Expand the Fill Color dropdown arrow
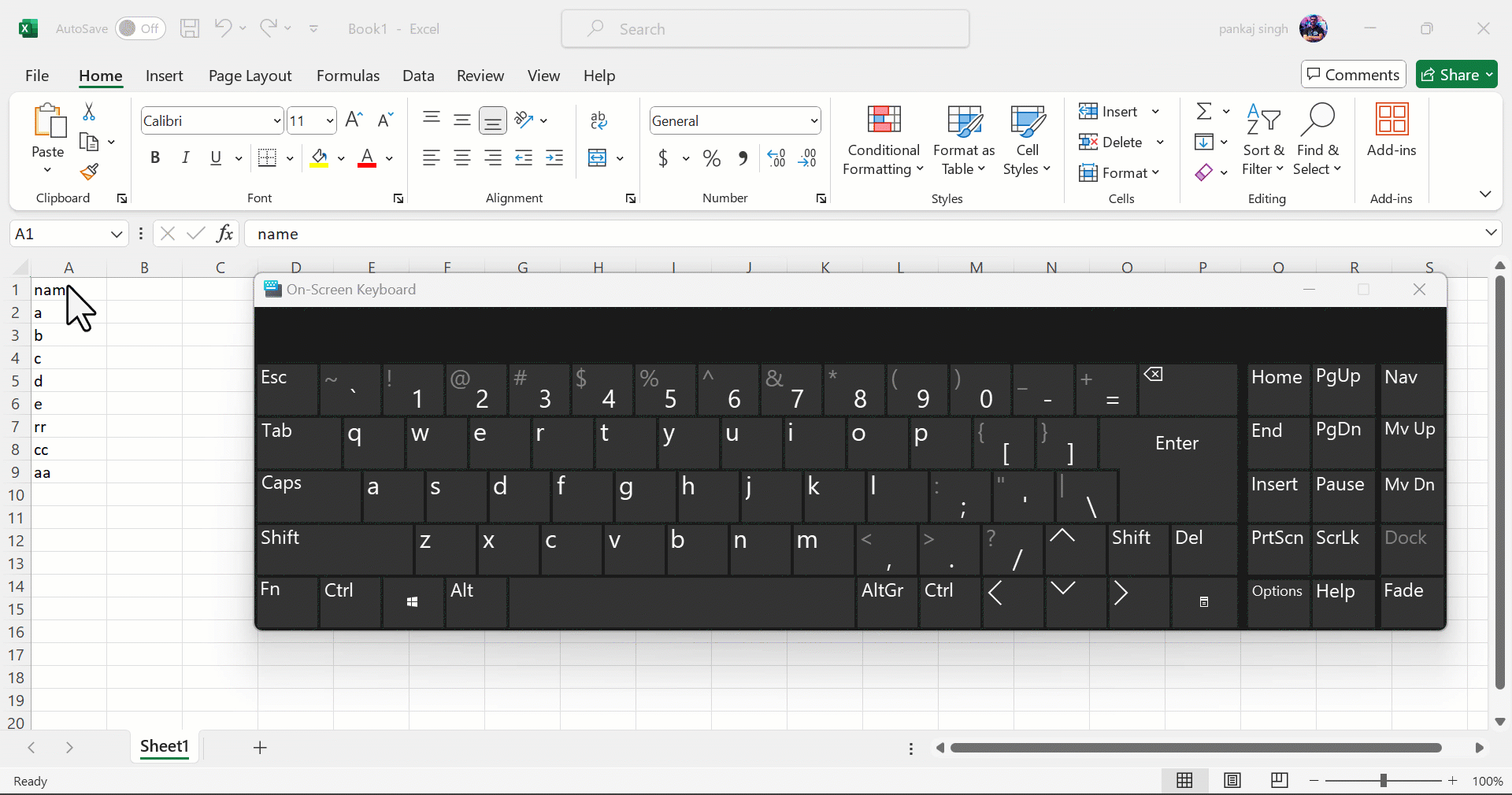The height and width of the screenshot is (795, 1512). tap(342, 158)
